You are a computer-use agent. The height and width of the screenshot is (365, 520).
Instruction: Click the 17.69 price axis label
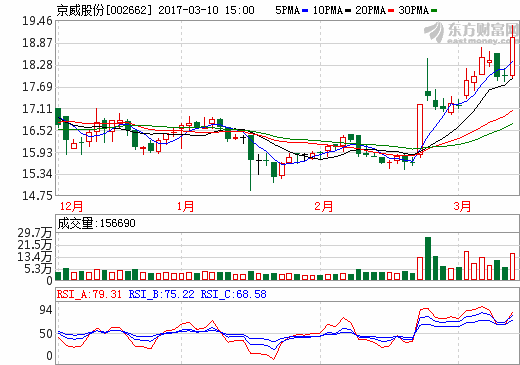(37, 87)
